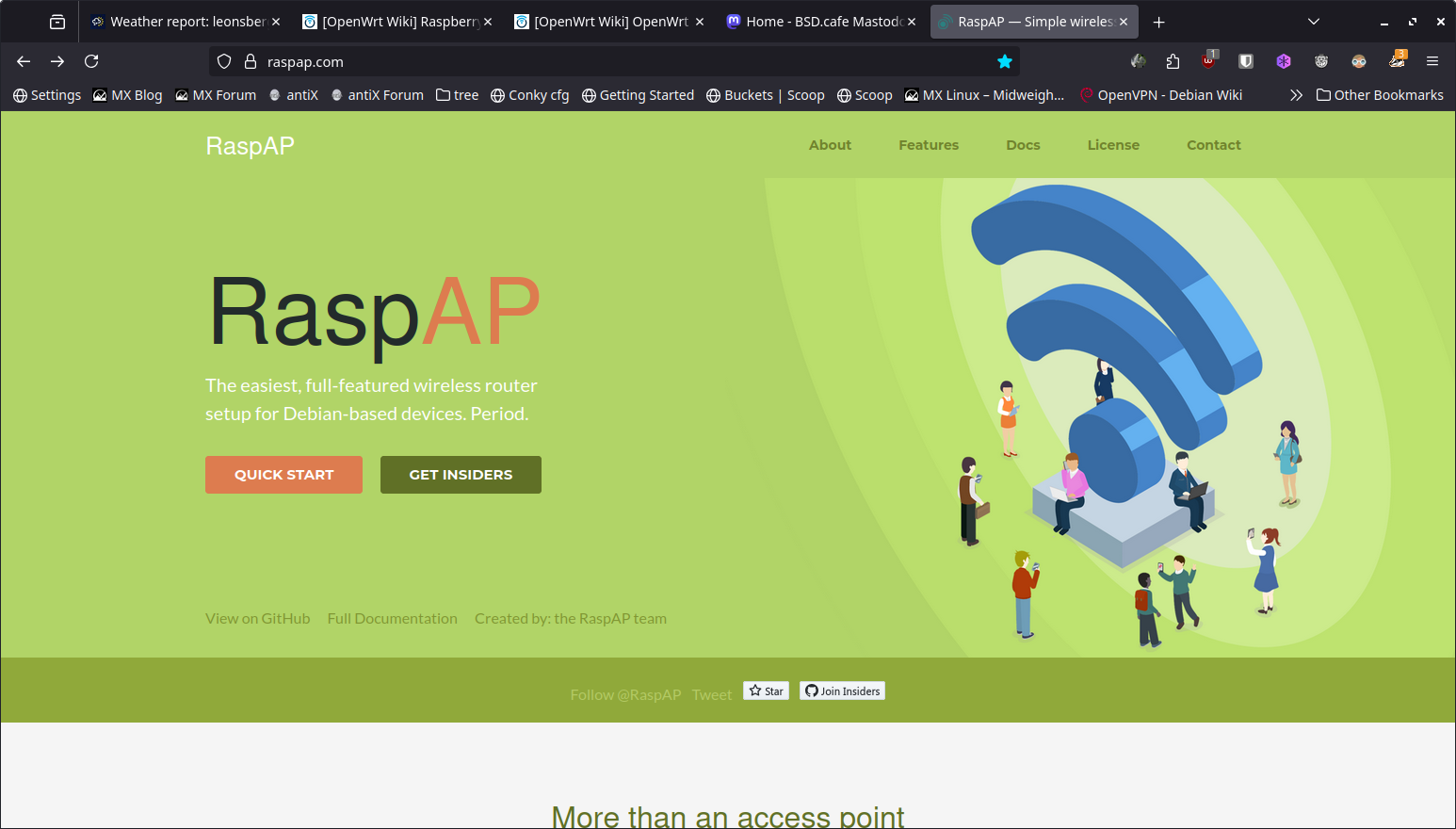Open a new tab with plus button
1456x829 pixels.
pos(1159,22)
